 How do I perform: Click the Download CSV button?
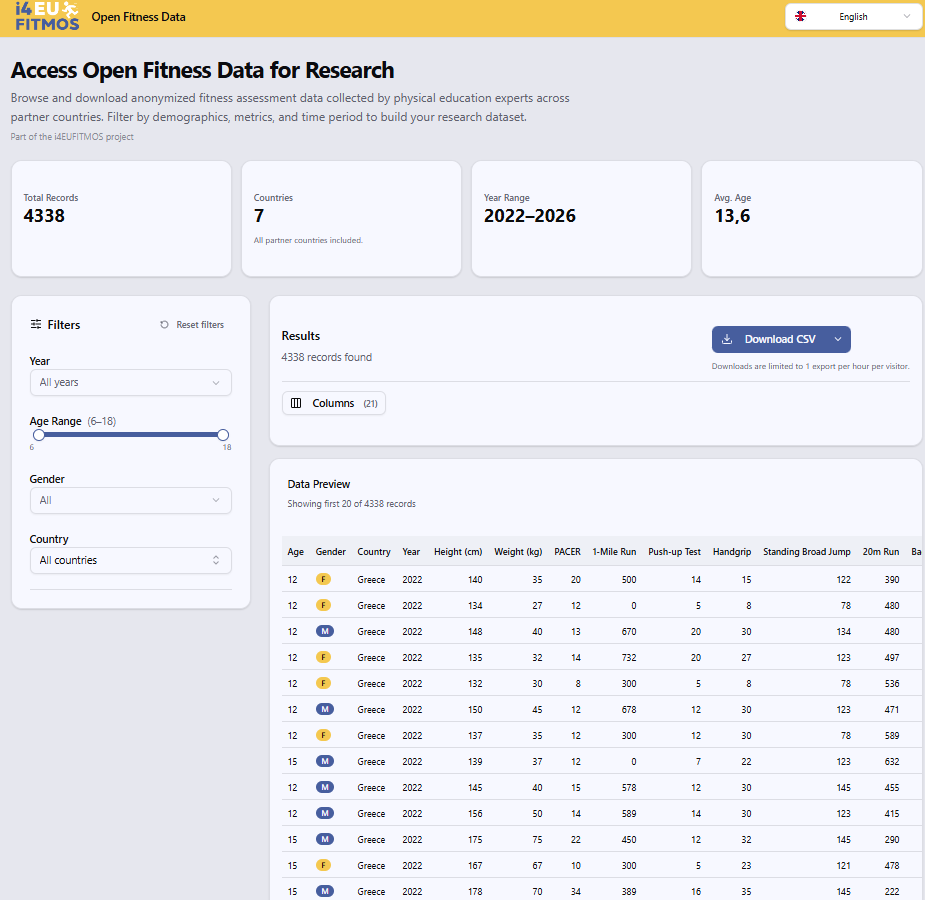pos(780,339)
